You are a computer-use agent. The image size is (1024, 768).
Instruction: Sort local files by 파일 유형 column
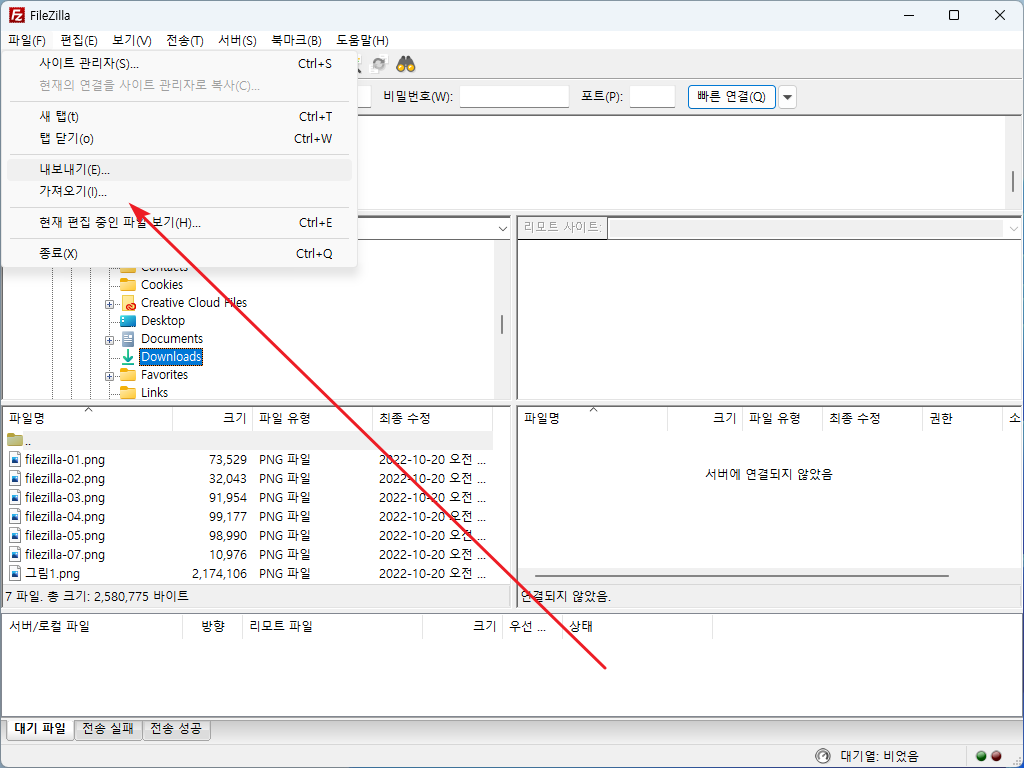(x=312, y=419)
